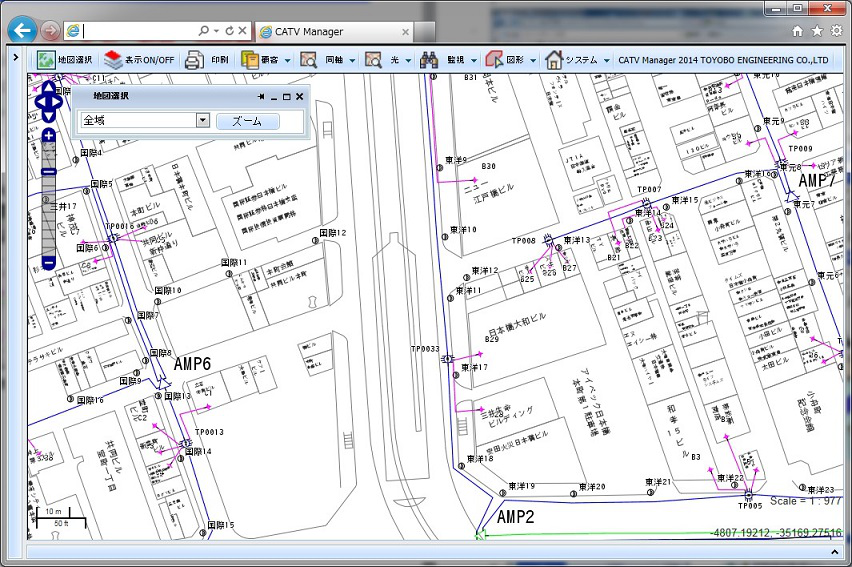
Task: Click the 監視 binoculars monitoring icon
Action: (430, 60)
